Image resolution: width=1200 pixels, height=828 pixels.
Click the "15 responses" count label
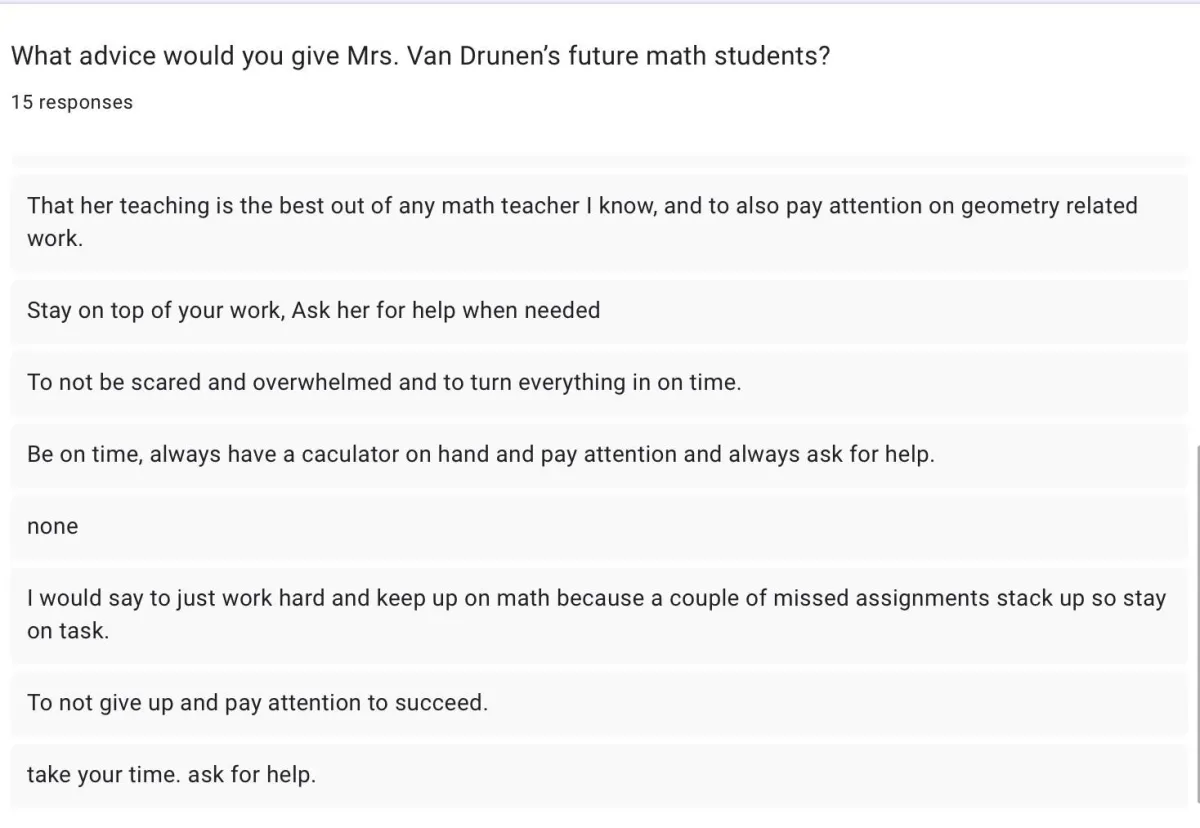(72, 102)
